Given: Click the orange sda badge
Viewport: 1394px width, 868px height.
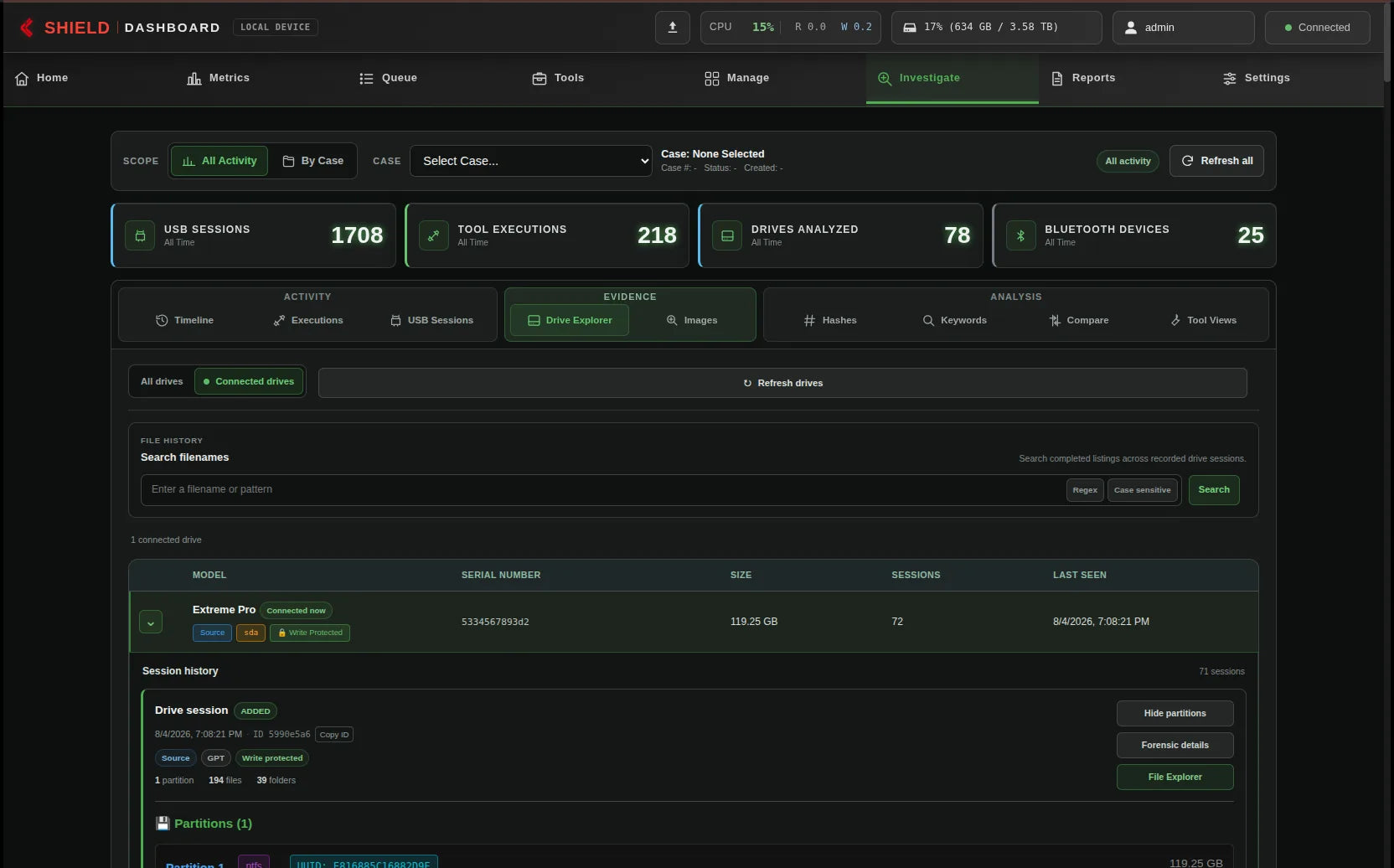Looking at the screenshot, I should coord(251,633).
